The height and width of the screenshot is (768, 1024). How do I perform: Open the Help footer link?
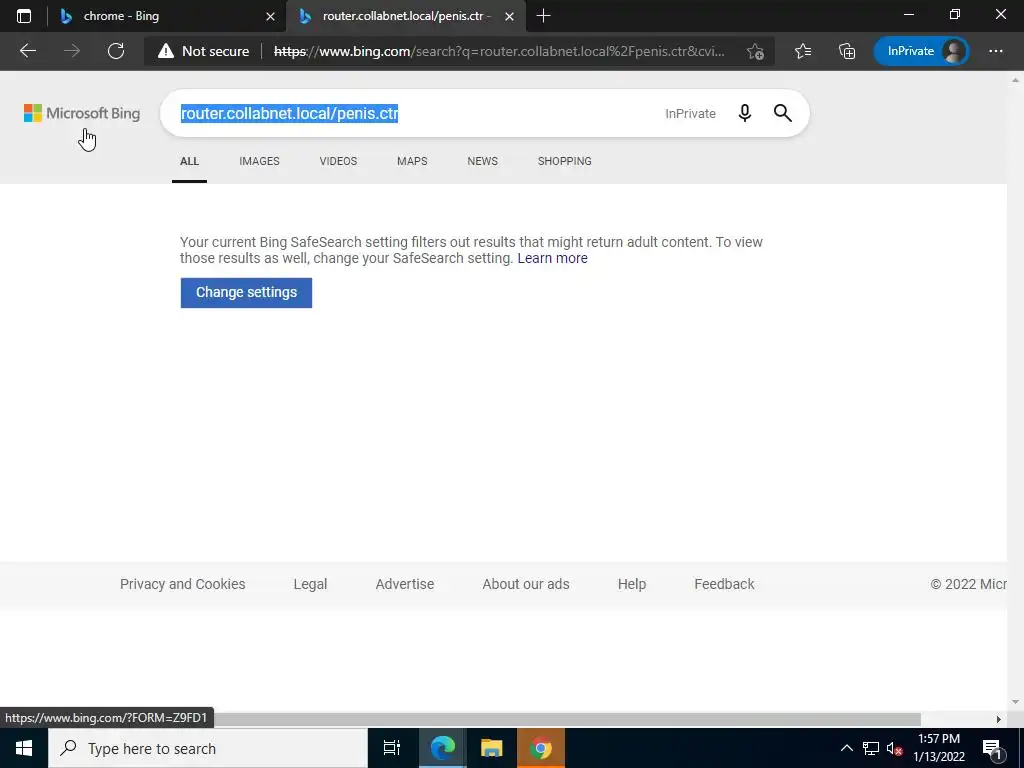click(632, 584)
